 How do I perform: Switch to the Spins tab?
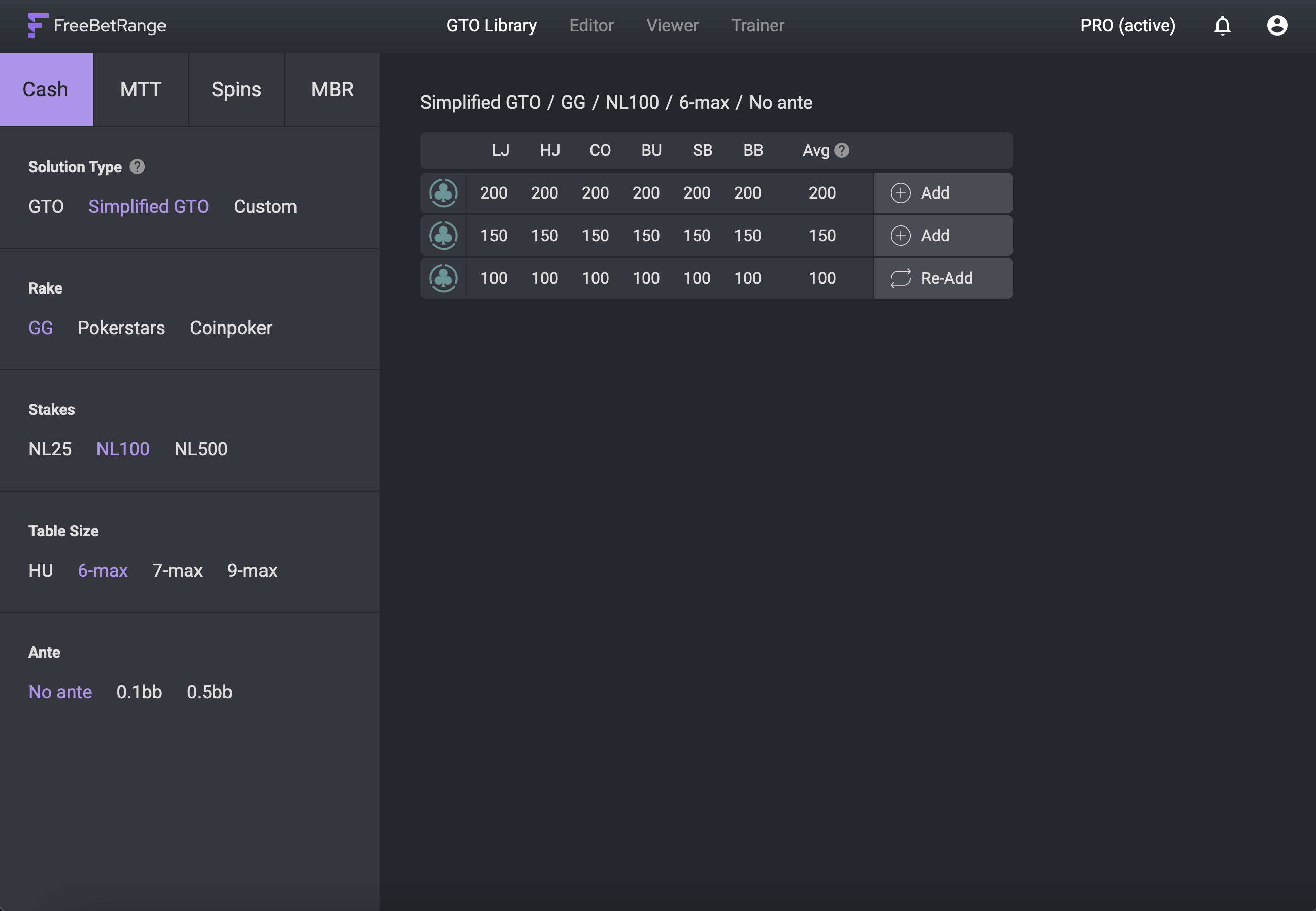pyautogui.click(x=236, y=89)
